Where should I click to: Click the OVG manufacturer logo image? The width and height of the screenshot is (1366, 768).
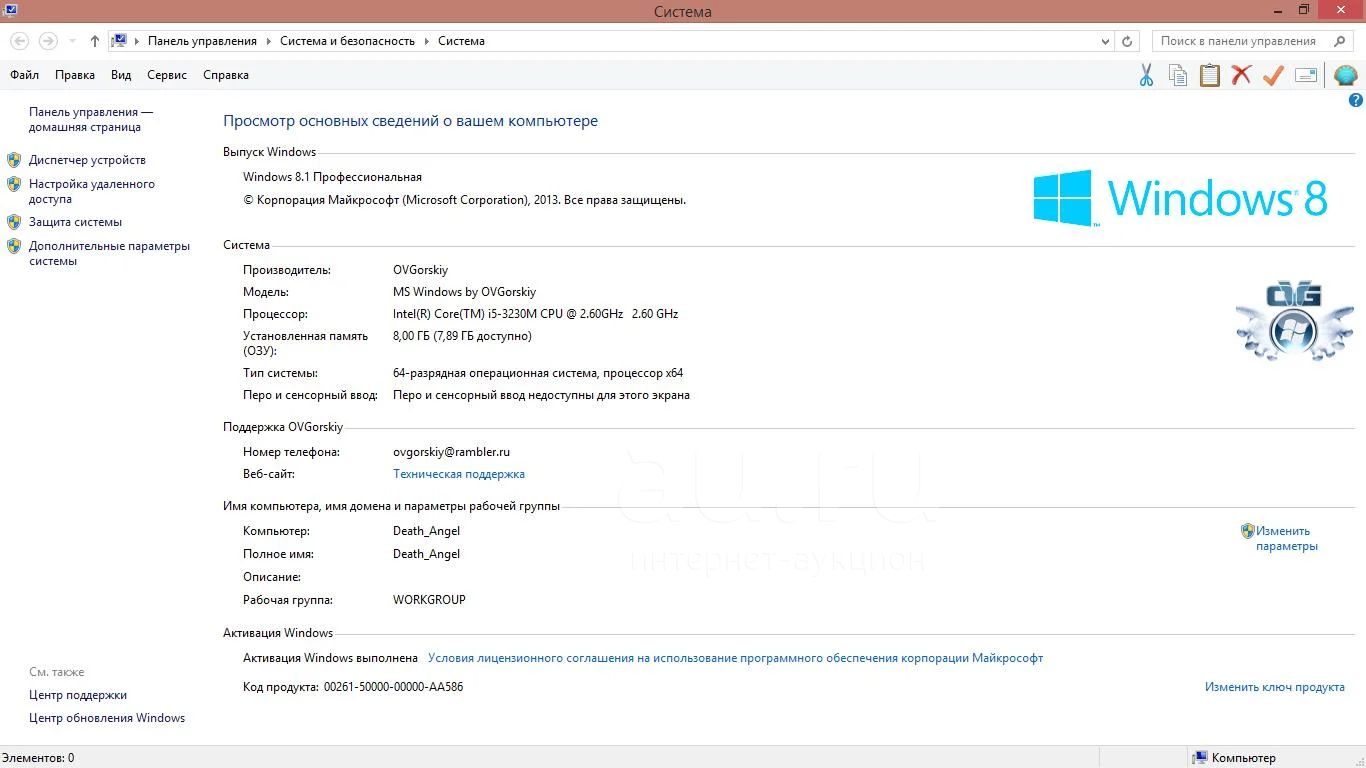point(1294,321)
